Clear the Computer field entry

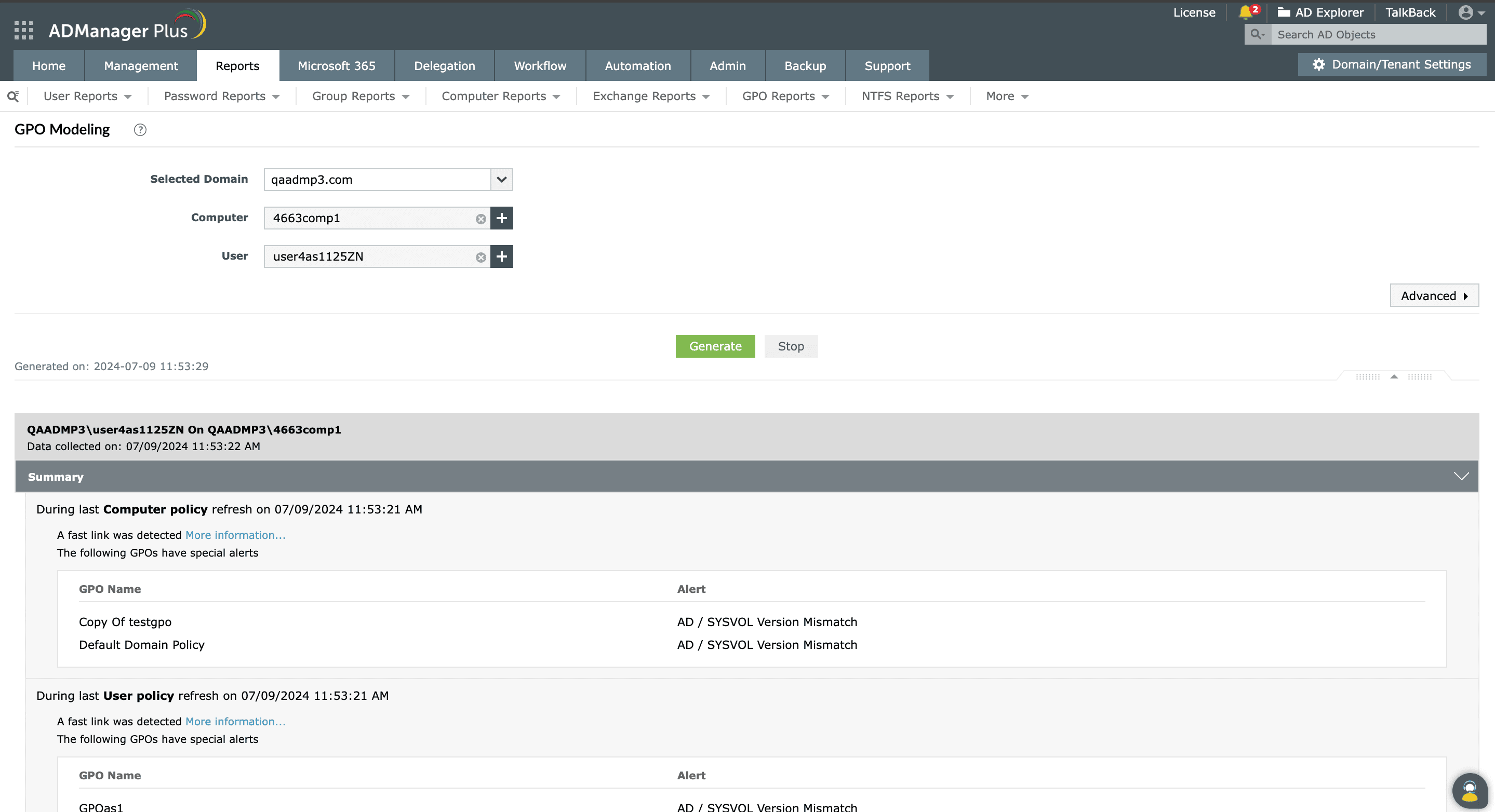pyautogui.click(x=480, y=219)
